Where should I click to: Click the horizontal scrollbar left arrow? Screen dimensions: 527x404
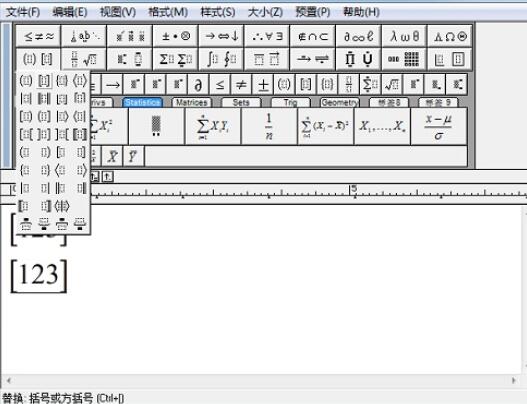(x=9, y=380)
